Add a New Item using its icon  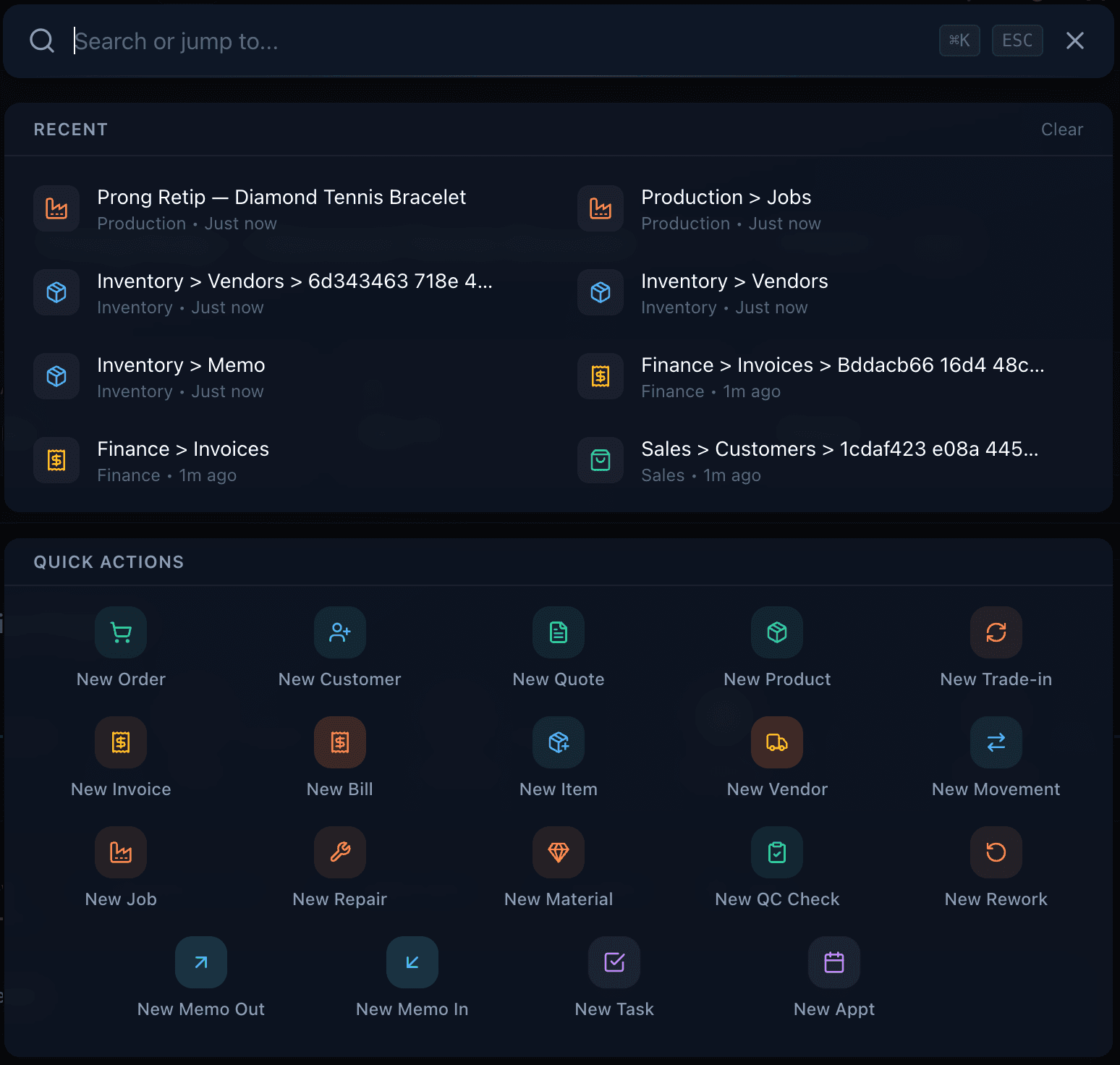click(559, 742)
